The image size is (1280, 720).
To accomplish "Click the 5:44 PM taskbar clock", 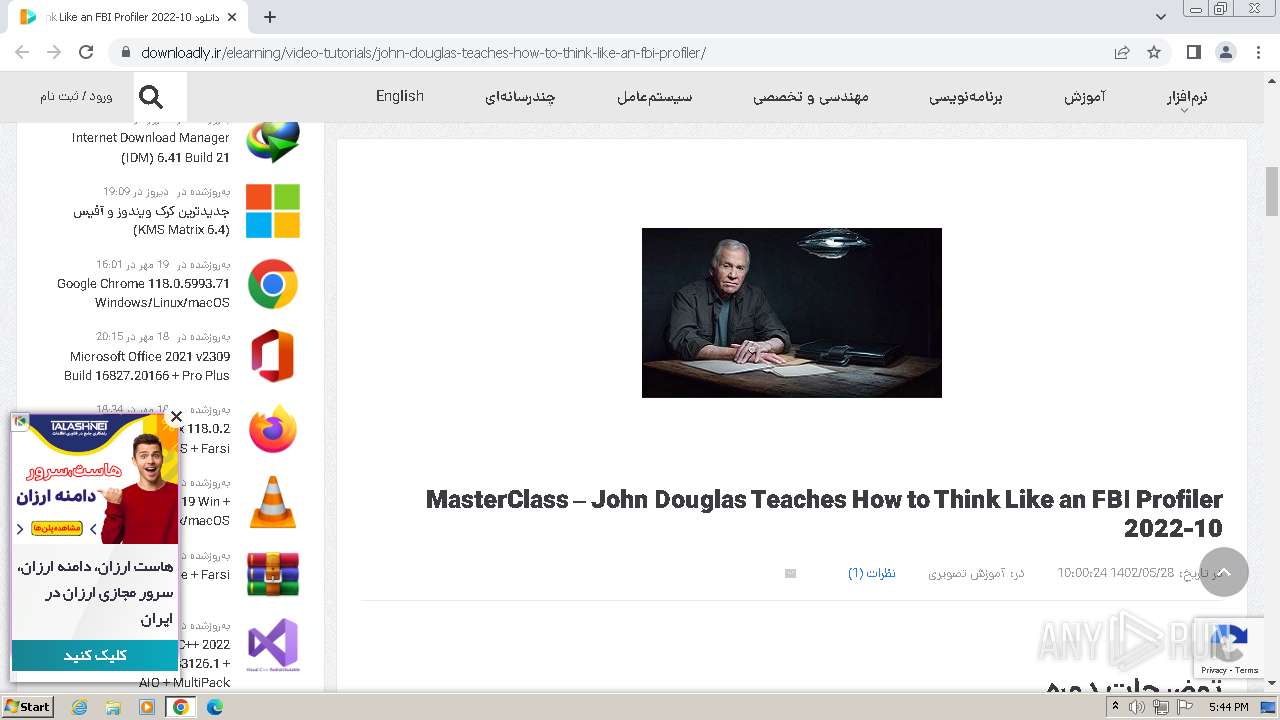I will click(1228, 707).
